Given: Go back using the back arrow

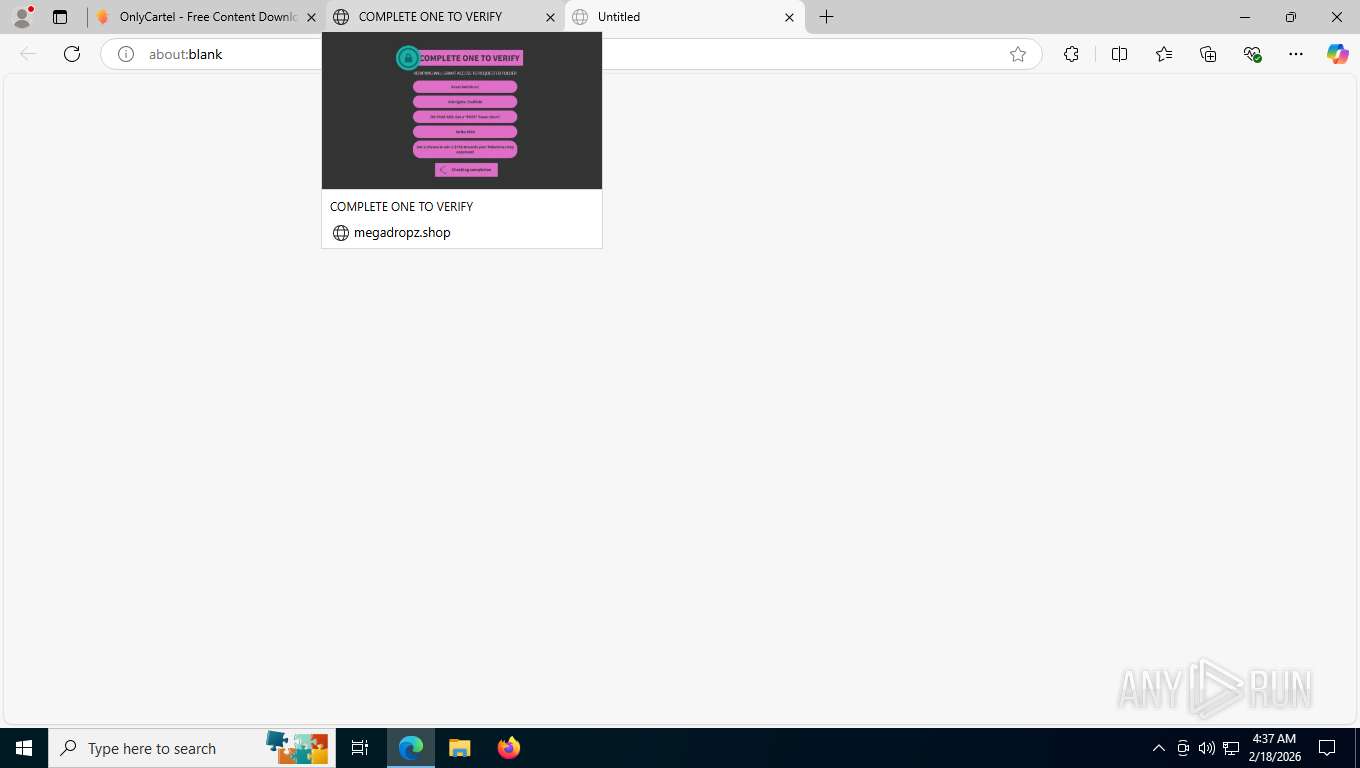Looking at the screenshot, I should coord(28,54).
